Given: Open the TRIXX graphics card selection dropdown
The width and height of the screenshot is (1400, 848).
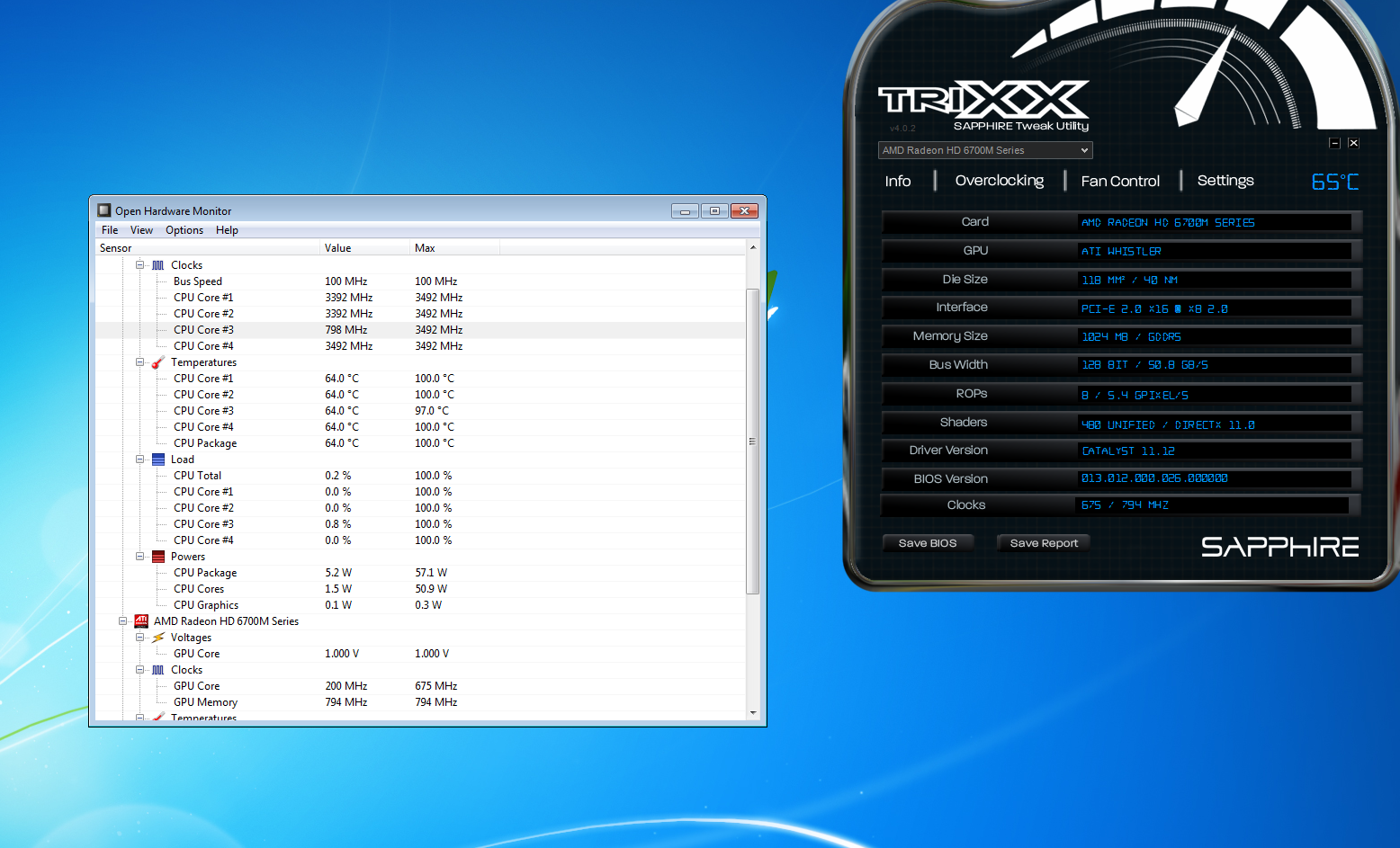Looking at the screenshot, I should [985, 150].
